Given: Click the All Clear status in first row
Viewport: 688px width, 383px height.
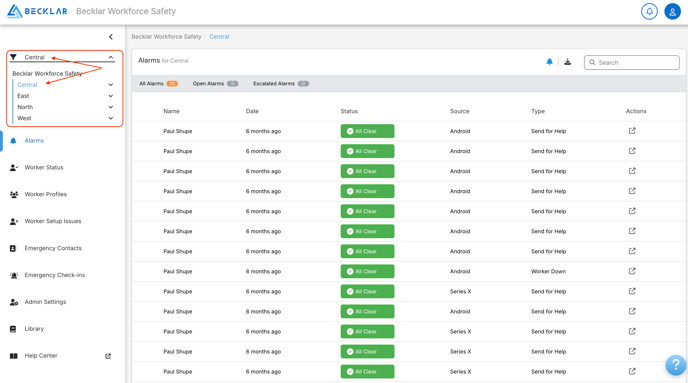Looking at the screenshot, I should tap(367, 131).
